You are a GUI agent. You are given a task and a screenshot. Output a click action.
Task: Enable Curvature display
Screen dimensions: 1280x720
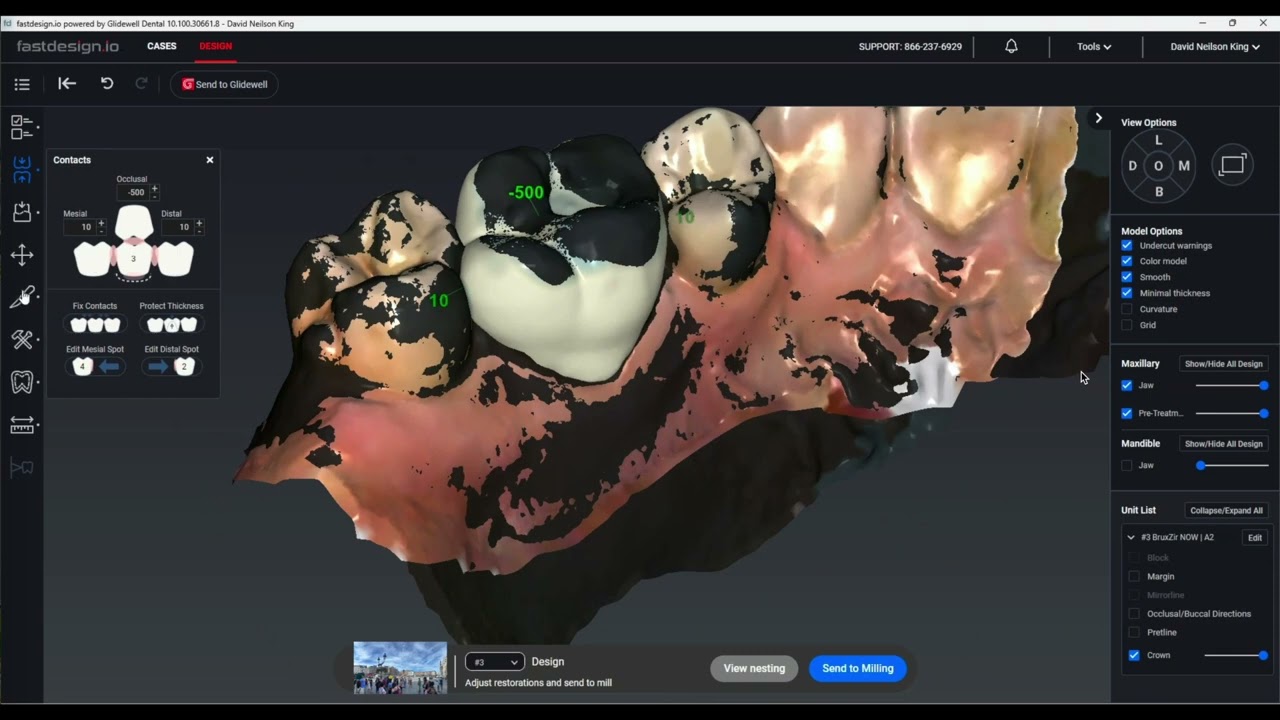[x=1127, y=309]
